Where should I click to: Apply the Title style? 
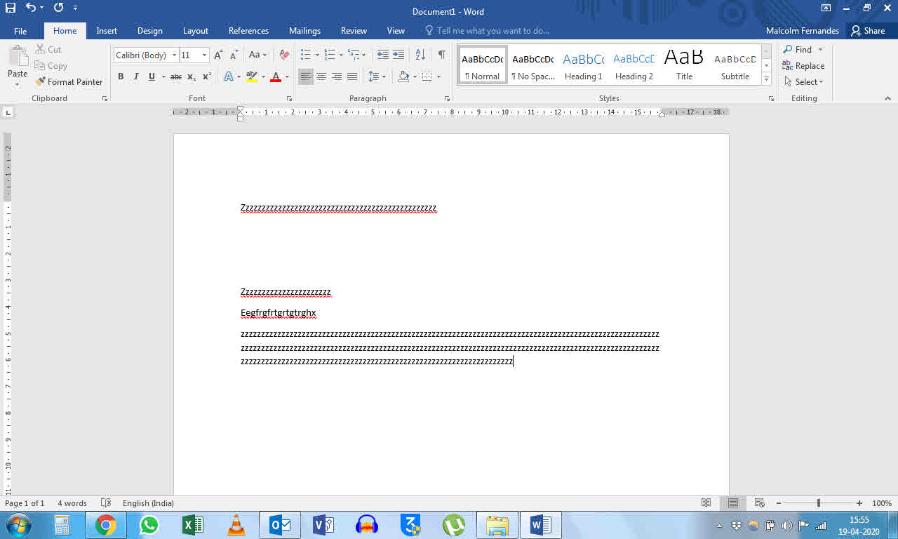(684, 65)
